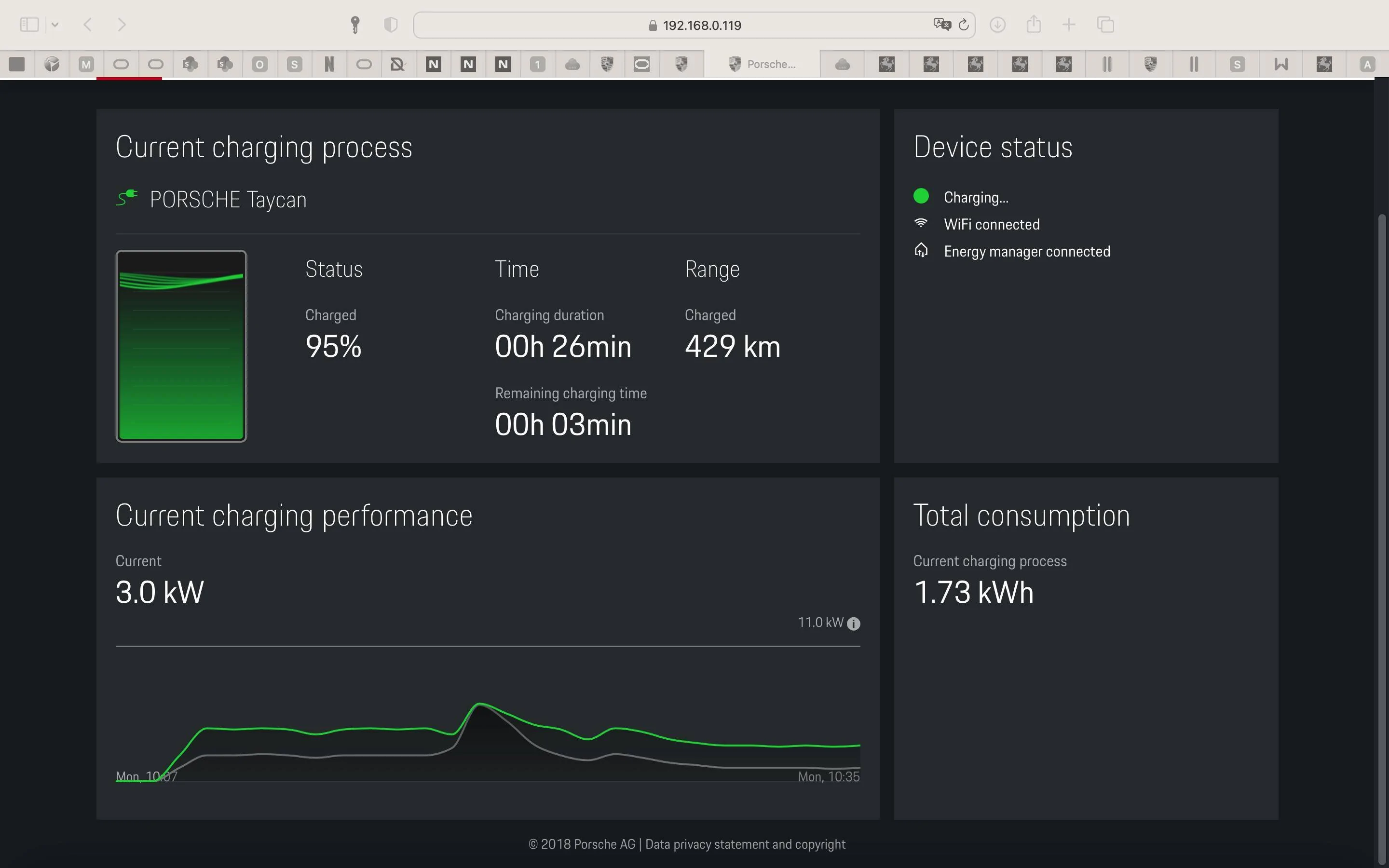Click the Current charging process heading
Screen dimensions: 1389x868
click(x=263, y=148)
